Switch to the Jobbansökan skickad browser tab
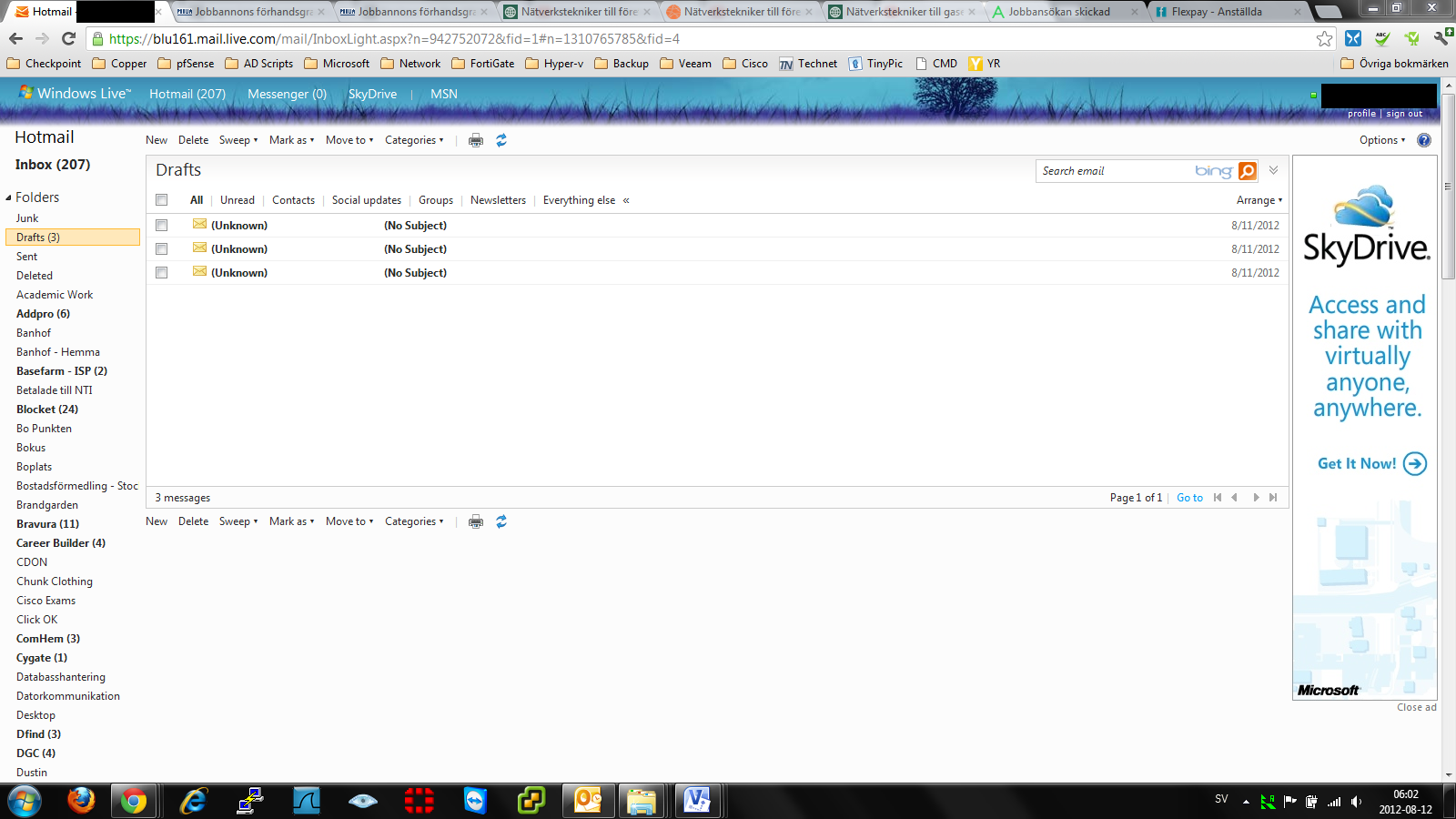Image resolution: width=1456 pixels, height=819 pixels. coord(1067,12)
